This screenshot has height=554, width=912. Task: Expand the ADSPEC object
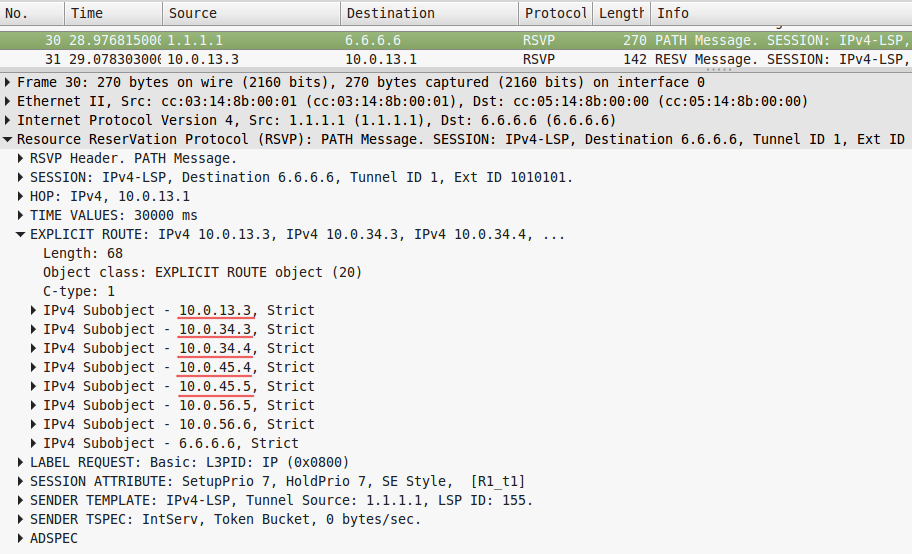tap(22, 538)
